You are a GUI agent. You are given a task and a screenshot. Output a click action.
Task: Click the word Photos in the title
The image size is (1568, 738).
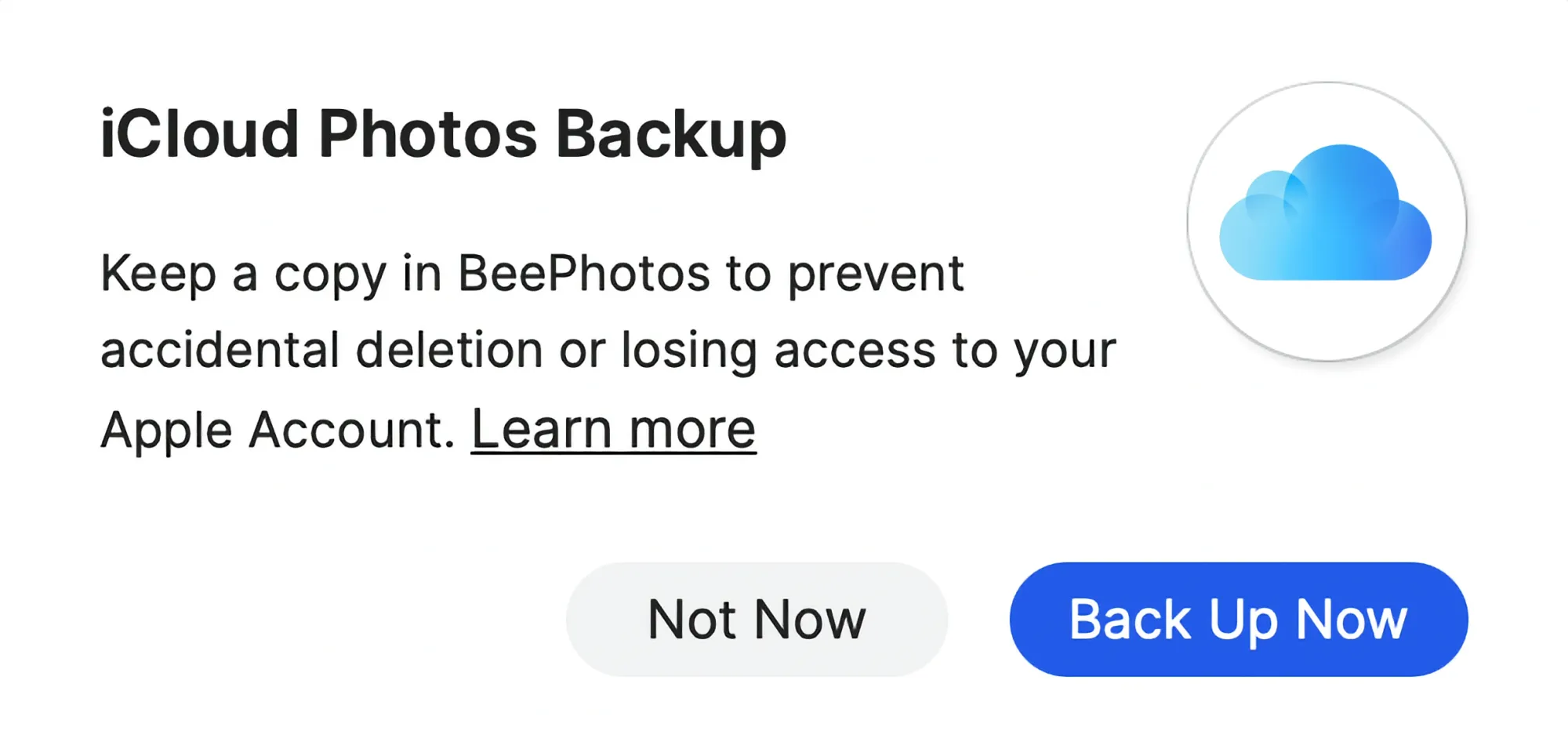click(427, 133)
